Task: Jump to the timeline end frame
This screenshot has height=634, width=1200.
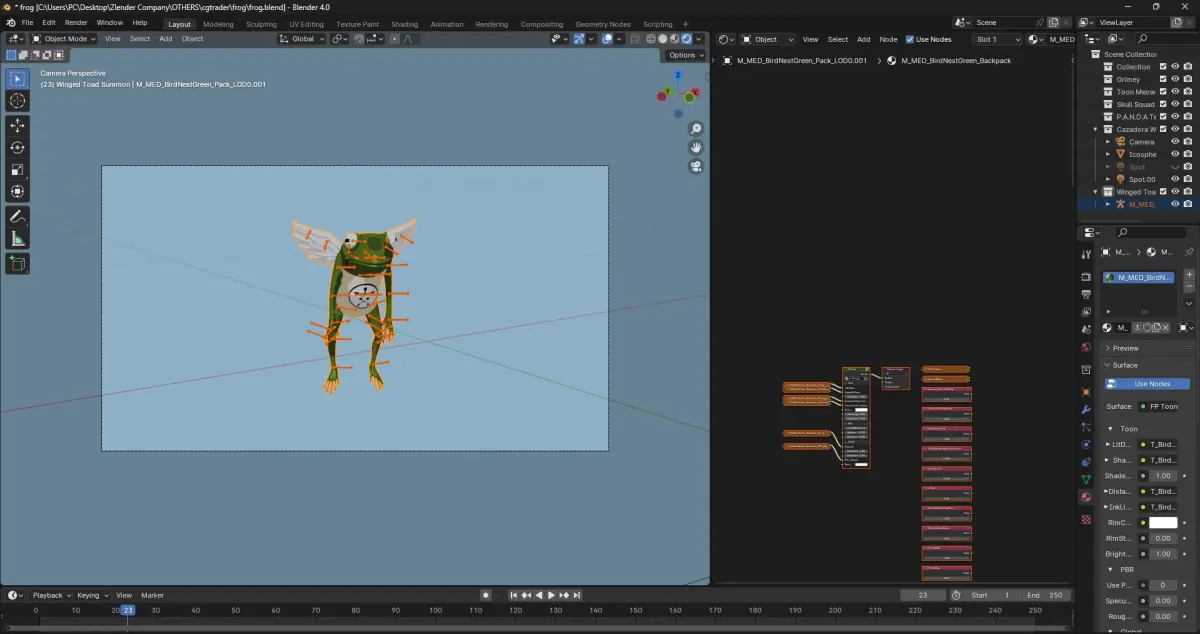Action: point(579,595)
